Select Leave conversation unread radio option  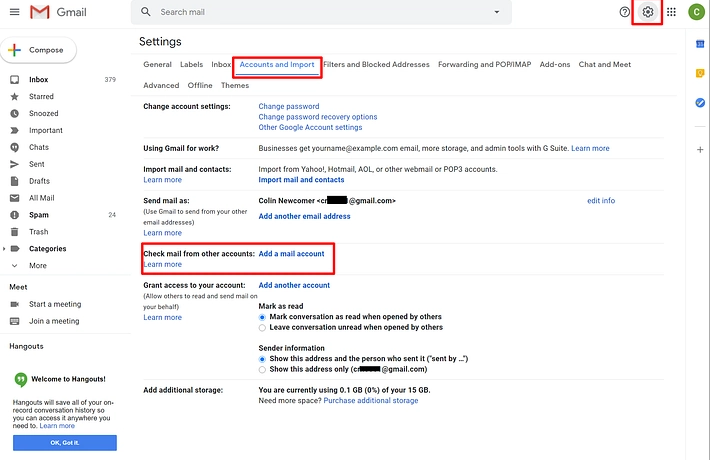point(263,327)
